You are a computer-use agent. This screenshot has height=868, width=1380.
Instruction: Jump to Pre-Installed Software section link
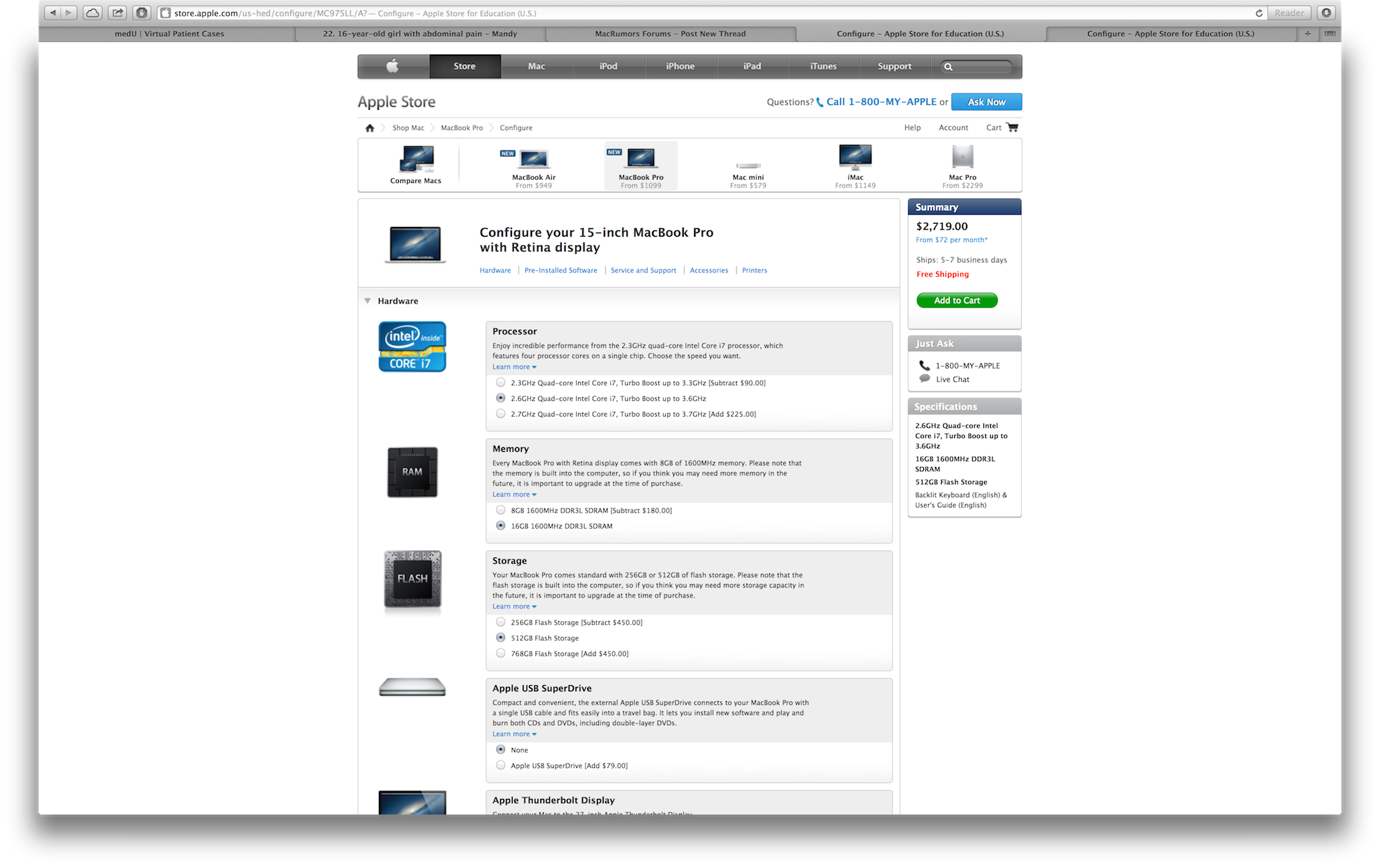pos(560,270)
